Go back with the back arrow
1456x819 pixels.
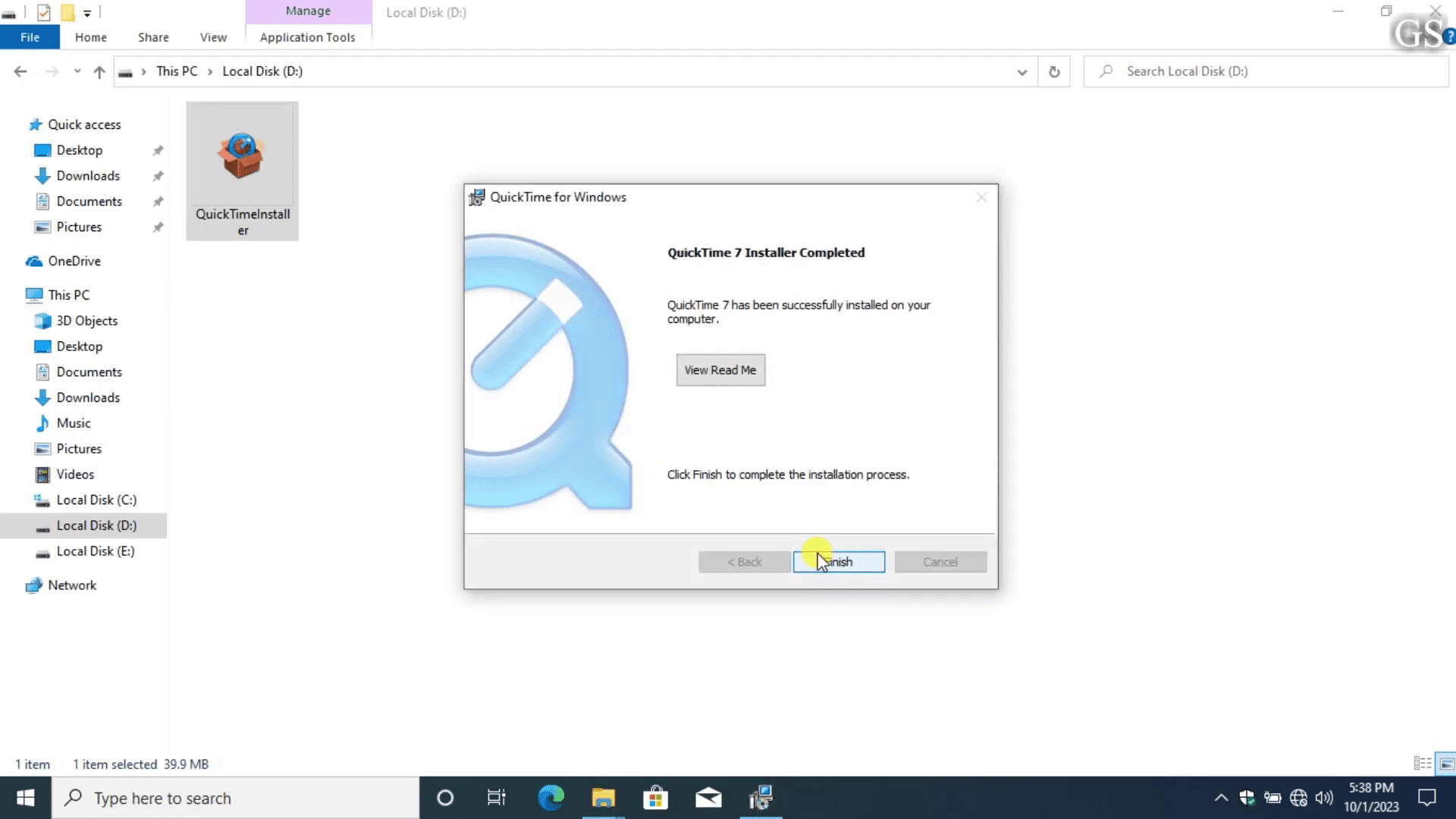(x=20, y=71)
